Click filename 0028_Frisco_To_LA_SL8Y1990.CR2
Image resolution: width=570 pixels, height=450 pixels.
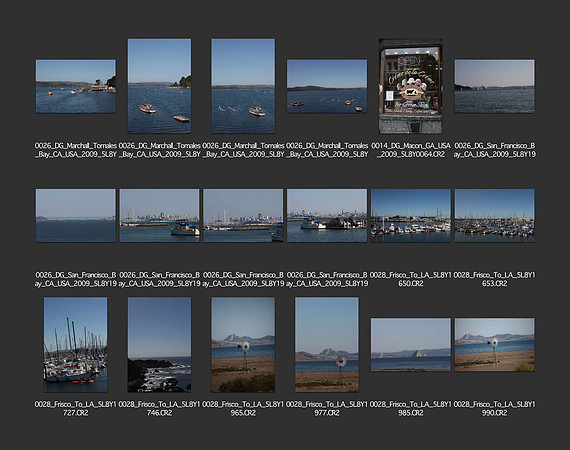pos(494,408)
